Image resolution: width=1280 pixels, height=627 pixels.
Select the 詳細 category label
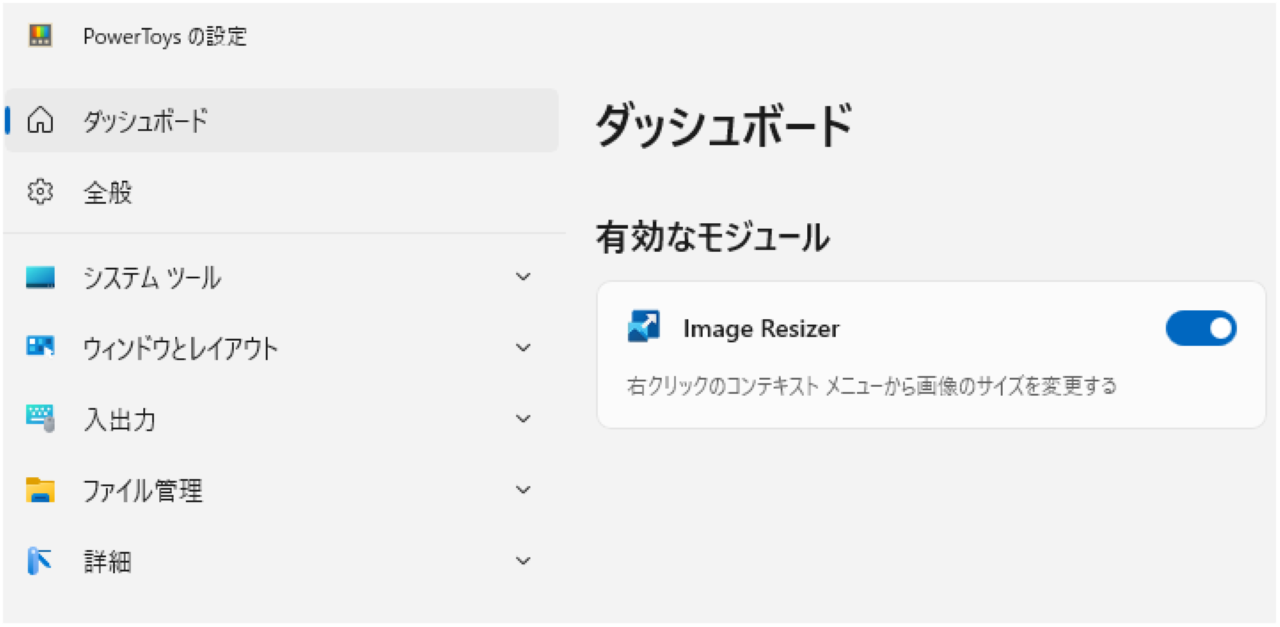107,562
